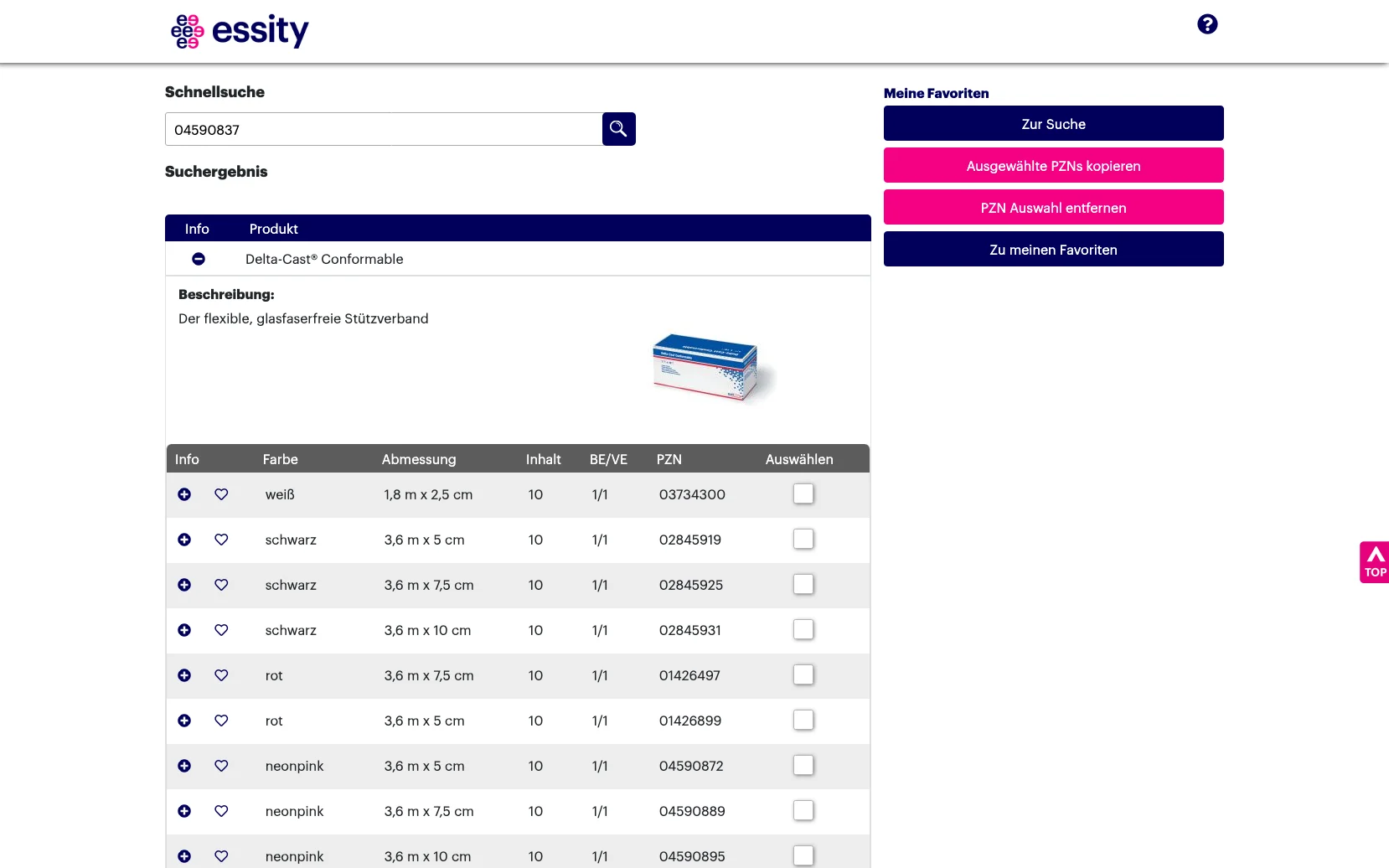Expand info for PZN 02845919
The height and width of the screenshot is (868, 1389).
tap(184, 540)
